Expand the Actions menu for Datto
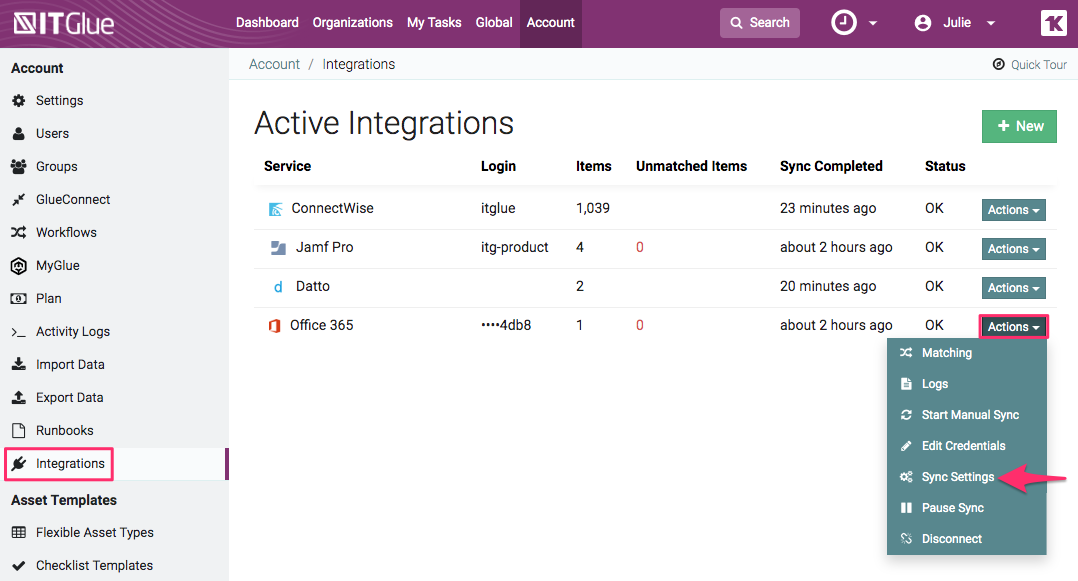This screenshot has height=581, width=1078. click(1013, 287)
